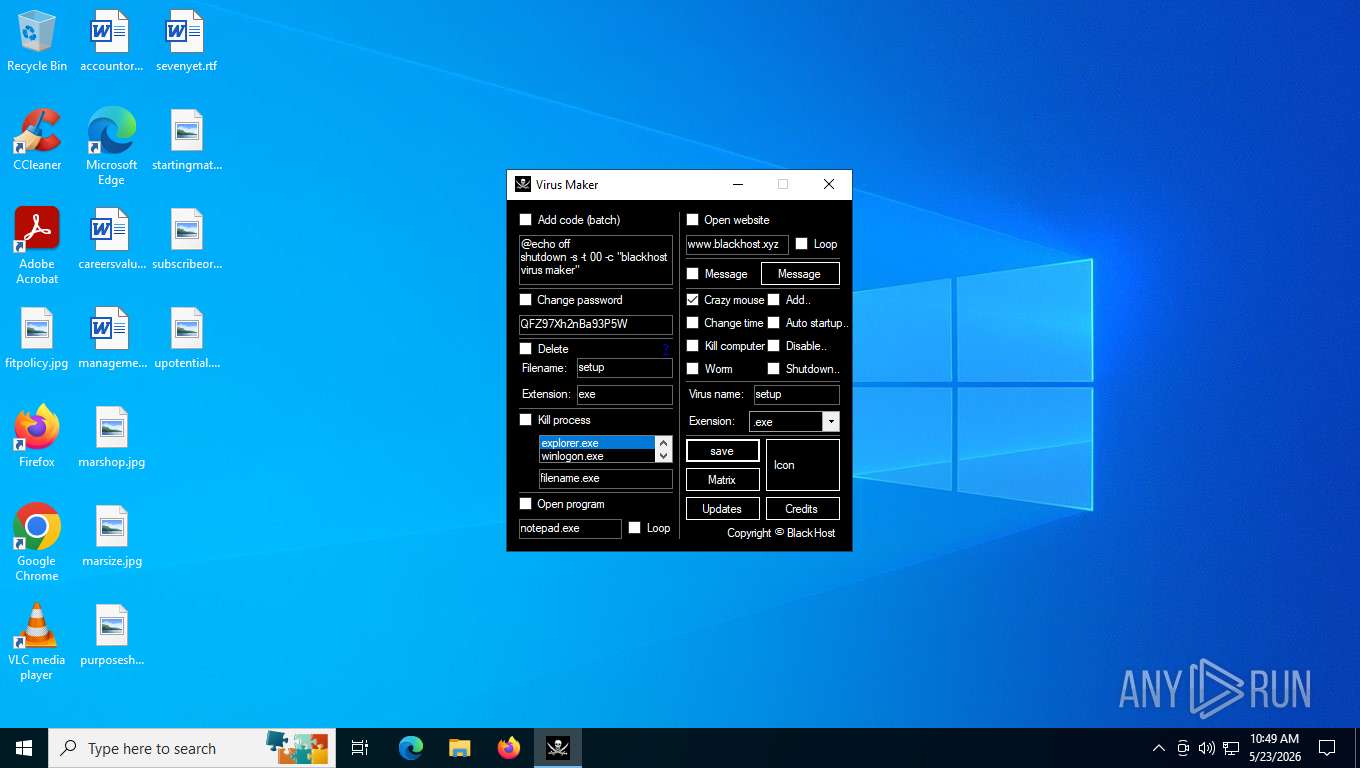Show hidden system tray icons chevron
The image size is (1360, 768).
tap(1159, 748)
